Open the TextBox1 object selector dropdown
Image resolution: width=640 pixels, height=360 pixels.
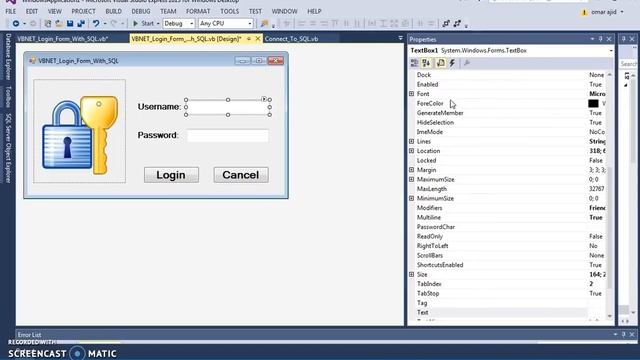[x=611, y=51]
